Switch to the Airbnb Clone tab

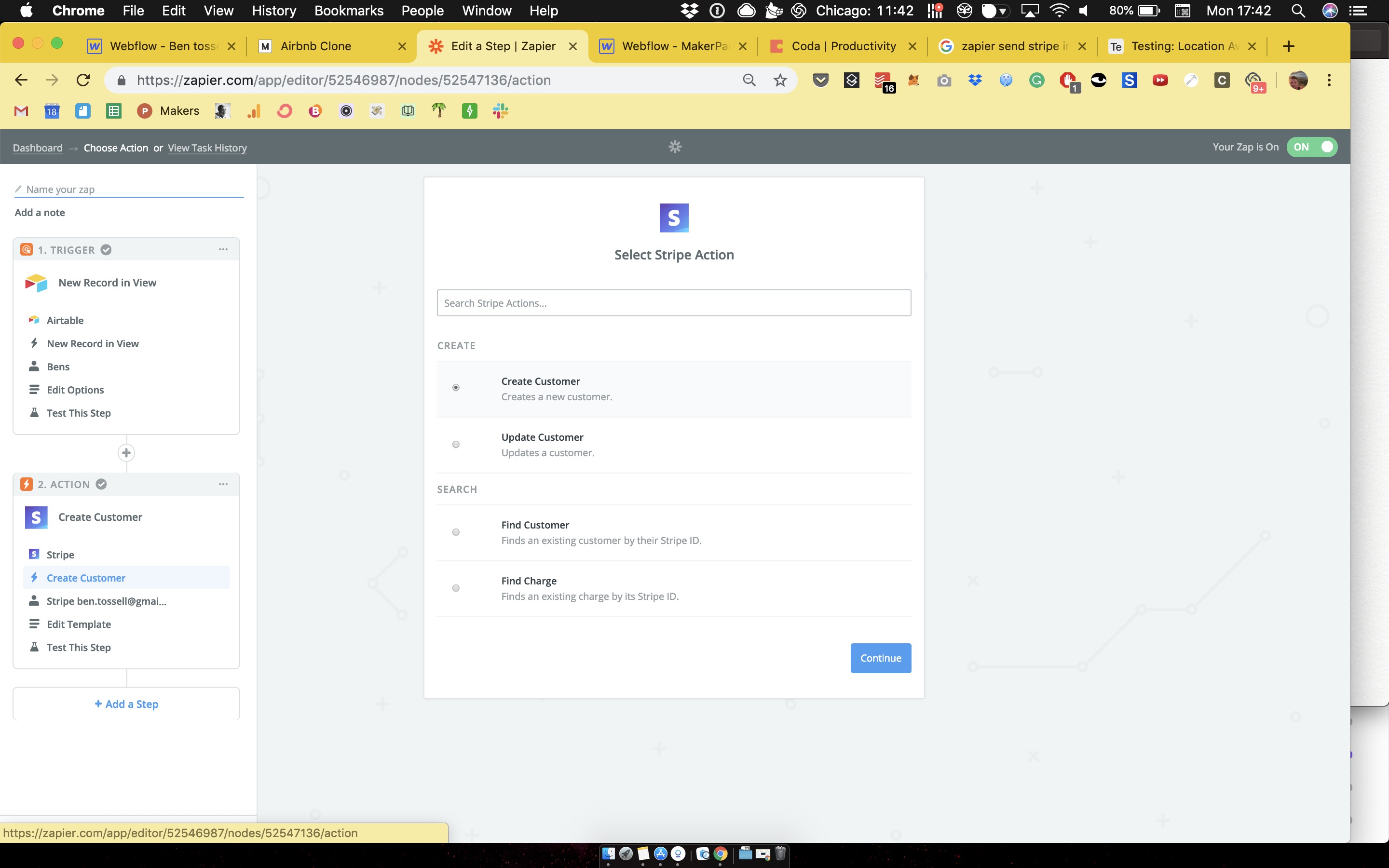tap(316, 46)
